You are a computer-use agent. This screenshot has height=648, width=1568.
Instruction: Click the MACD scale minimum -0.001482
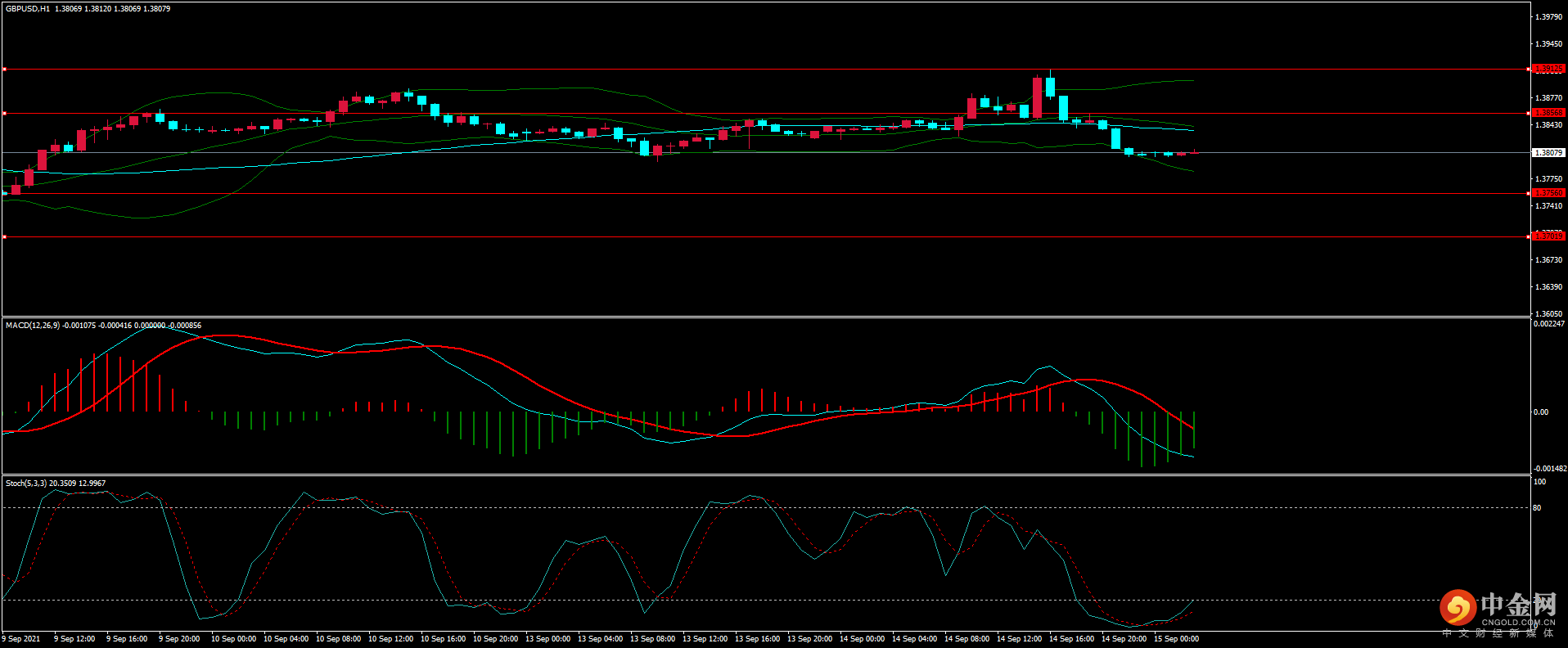(1549, 469)
